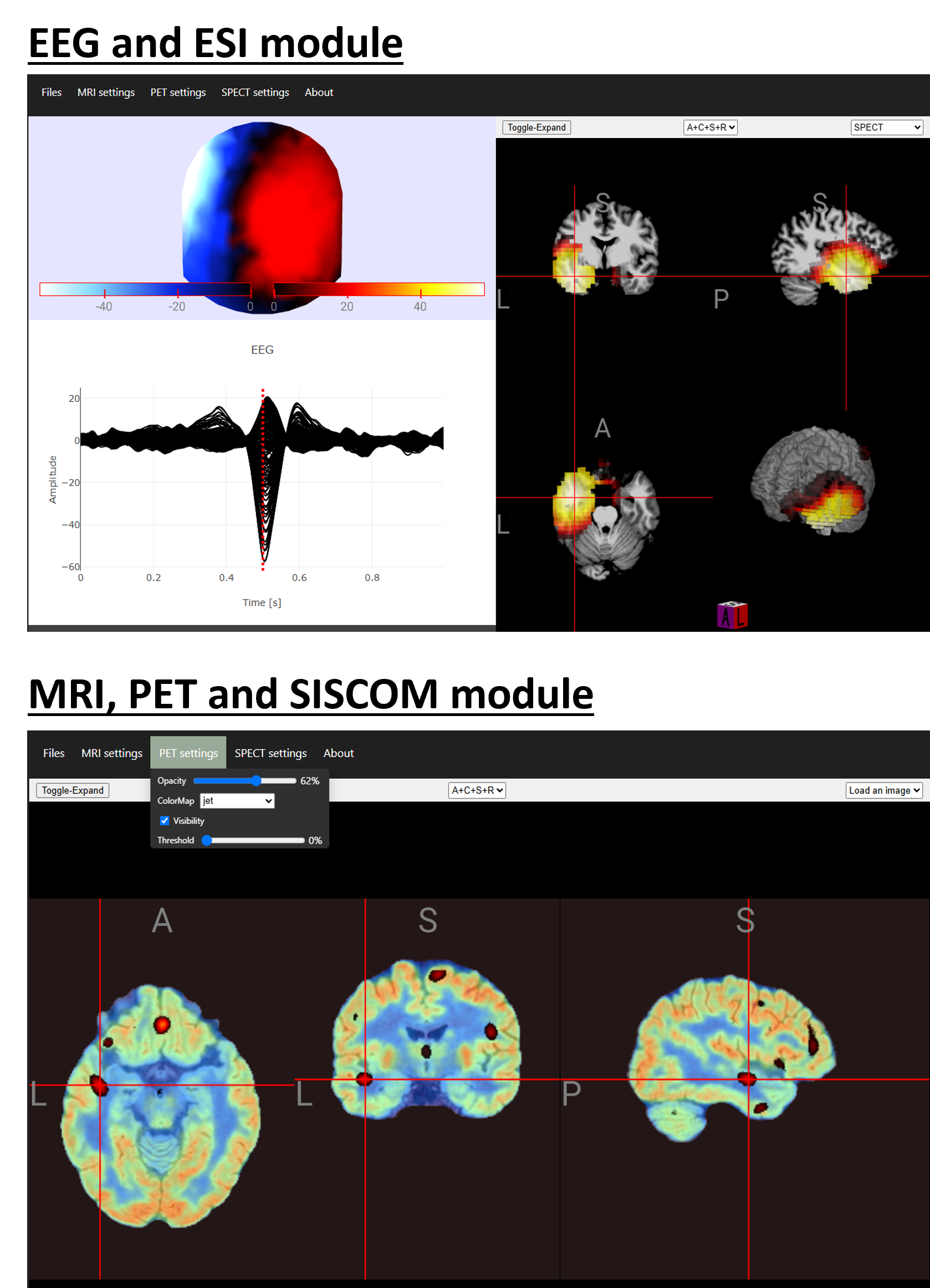The width and height of the screenshot is (930, 1288).
Task: Click the blue negative colorbar range
Action: pyautogui.click(x=145, y=289)
